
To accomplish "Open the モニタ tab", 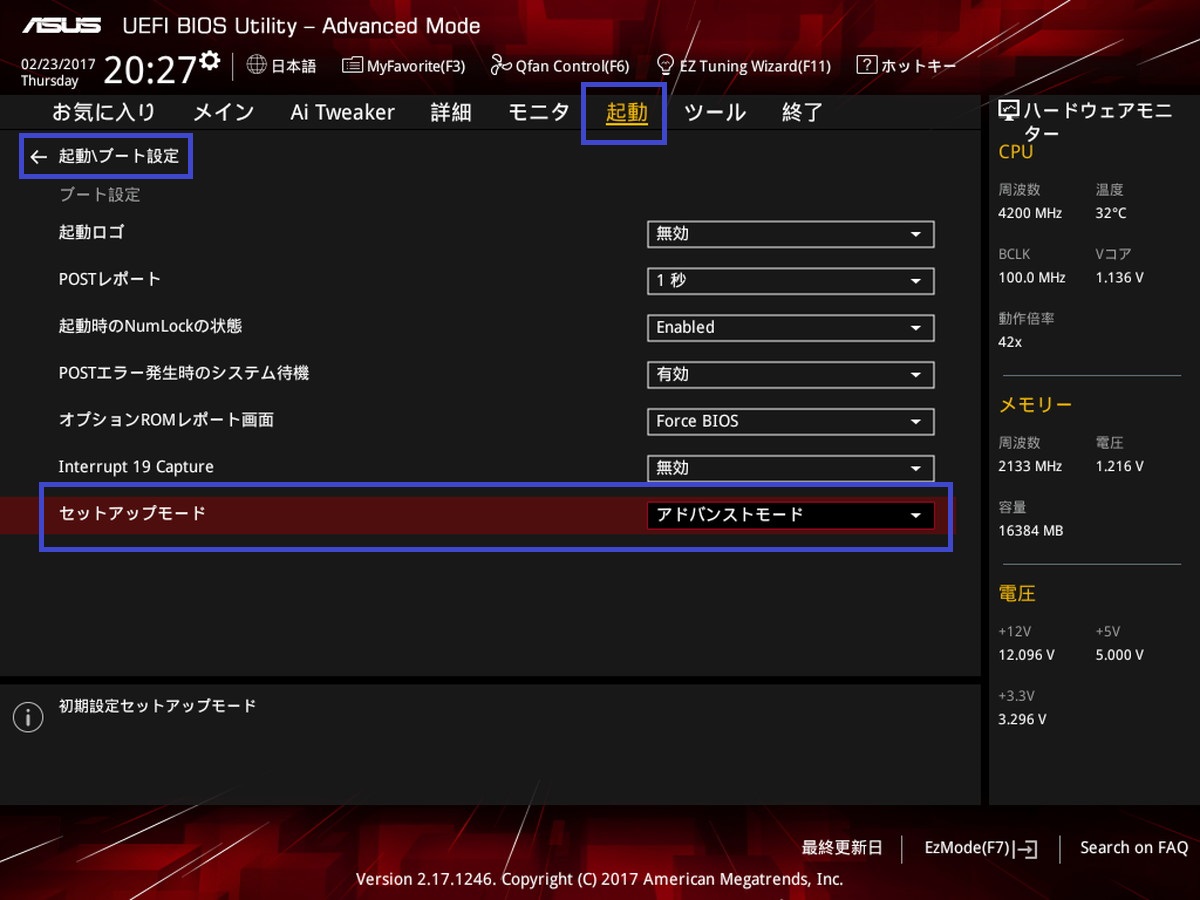I will pyautogui.click(x=538, y=112).
